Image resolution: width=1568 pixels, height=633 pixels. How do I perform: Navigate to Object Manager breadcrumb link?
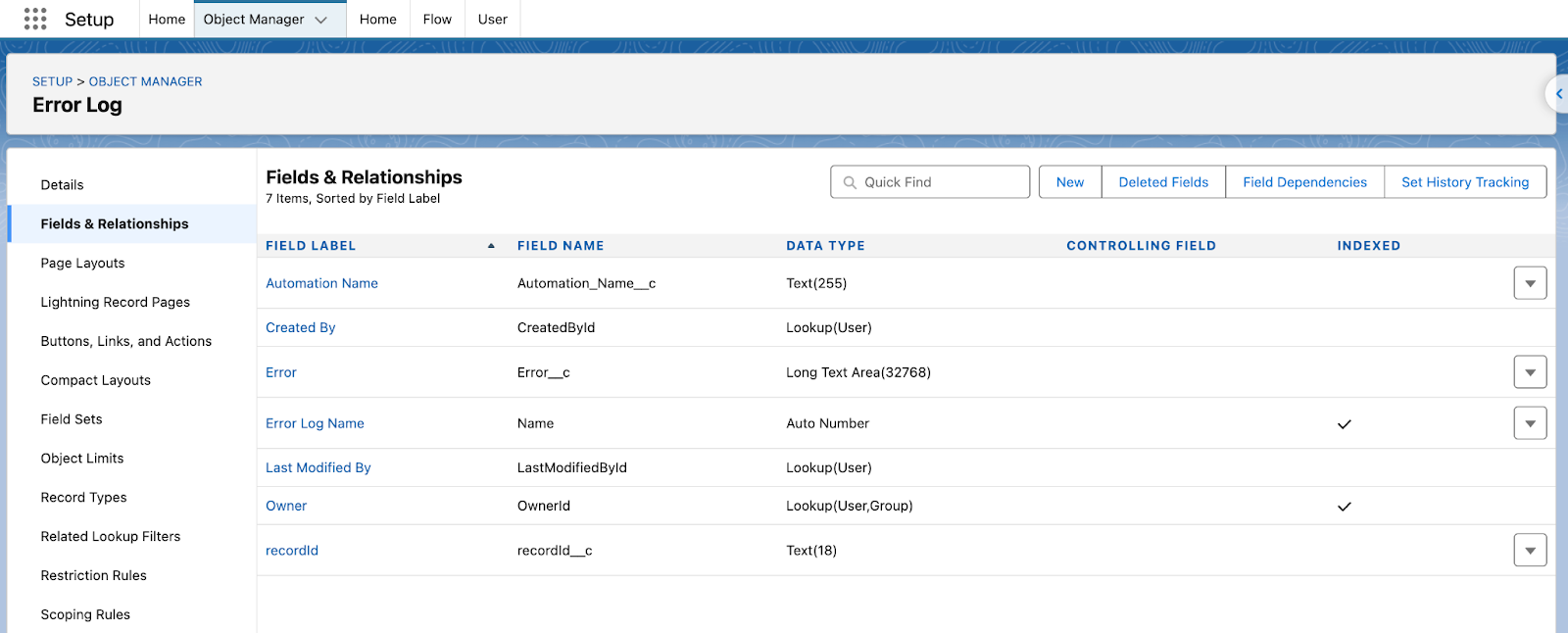click(x=145, y=81)
